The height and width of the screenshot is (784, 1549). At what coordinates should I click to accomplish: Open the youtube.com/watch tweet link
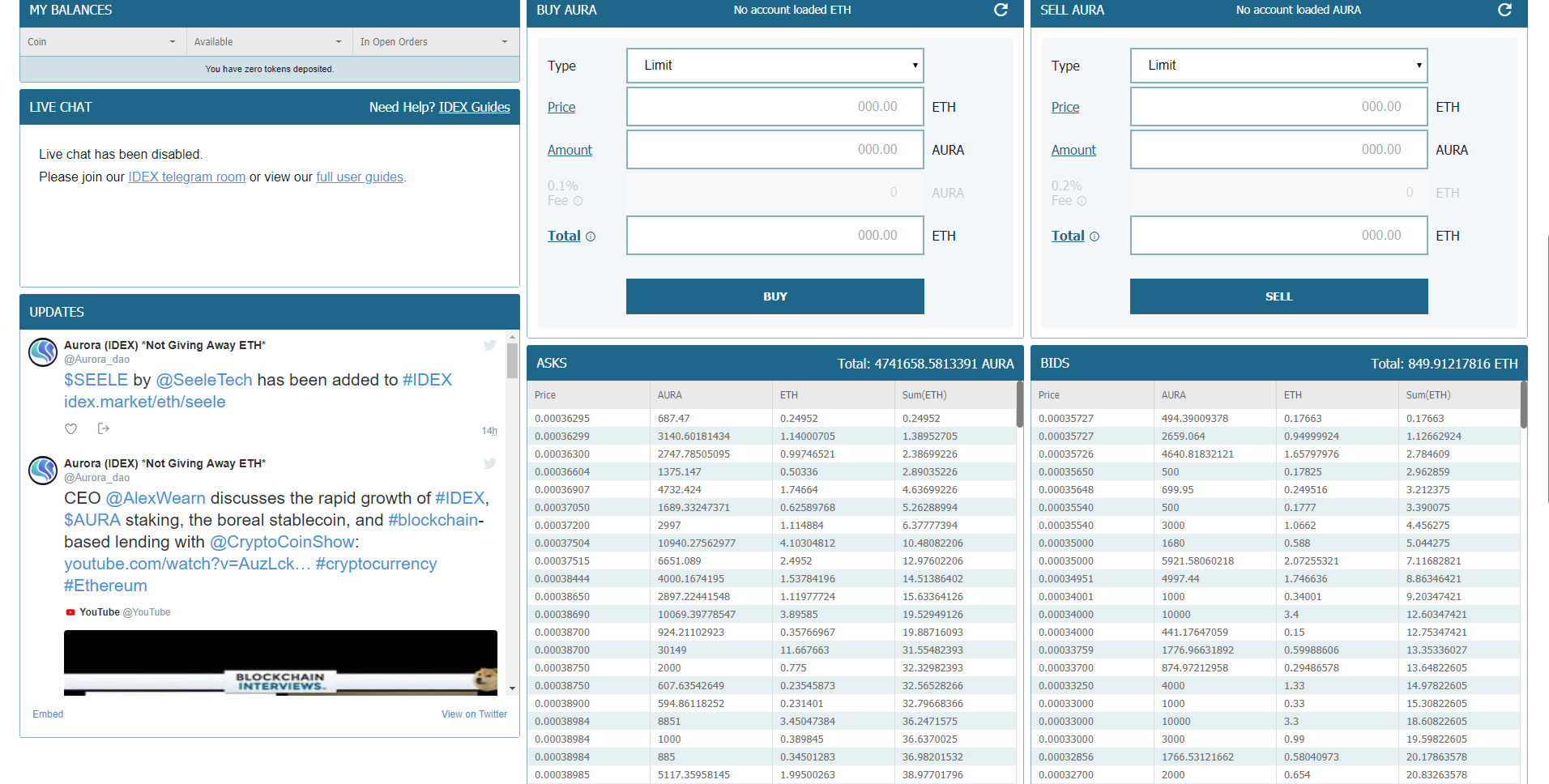pyautogui.click(x=187, y=564)
